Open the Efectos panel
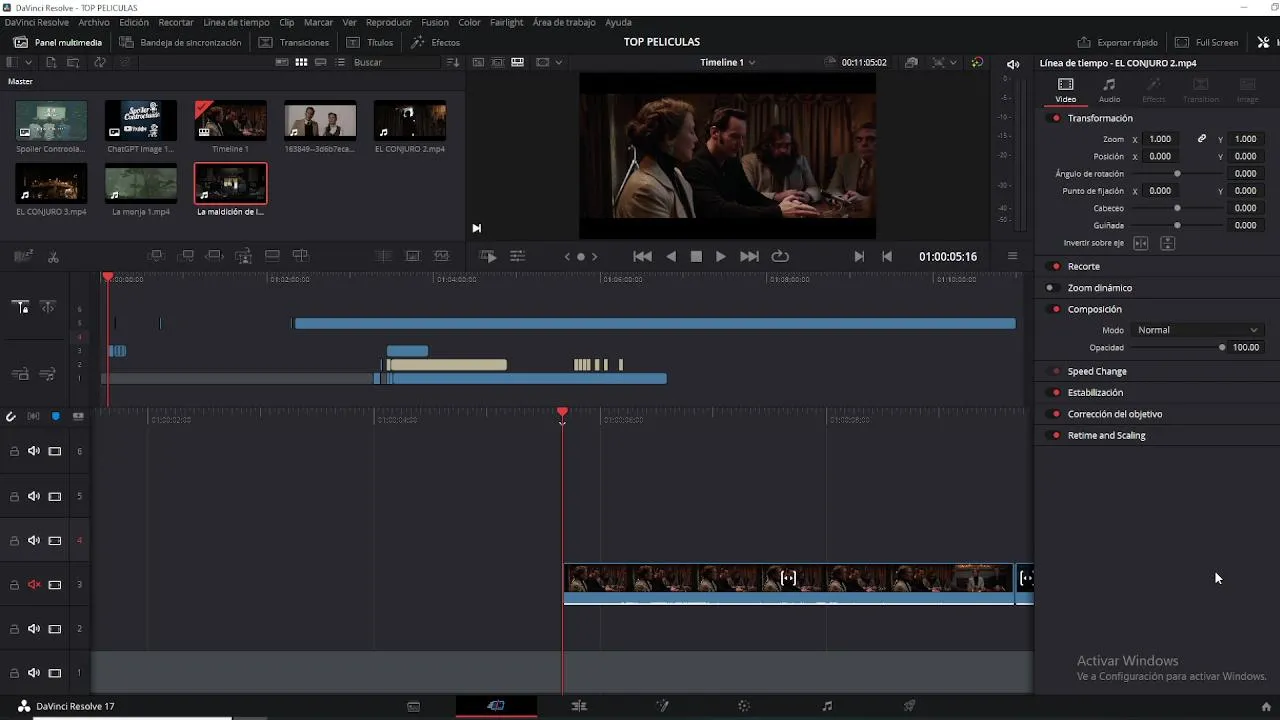This screenshot has height=720, width=1280. (436, 43)
